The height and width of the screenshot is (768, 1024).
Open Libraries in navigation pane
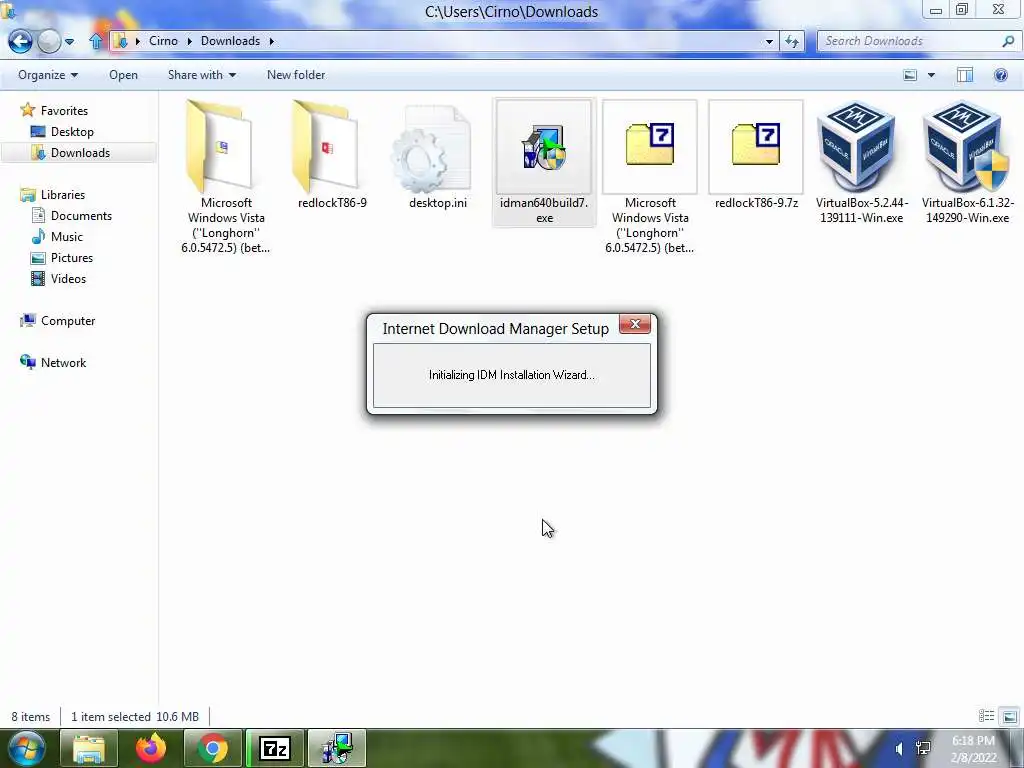63,195
